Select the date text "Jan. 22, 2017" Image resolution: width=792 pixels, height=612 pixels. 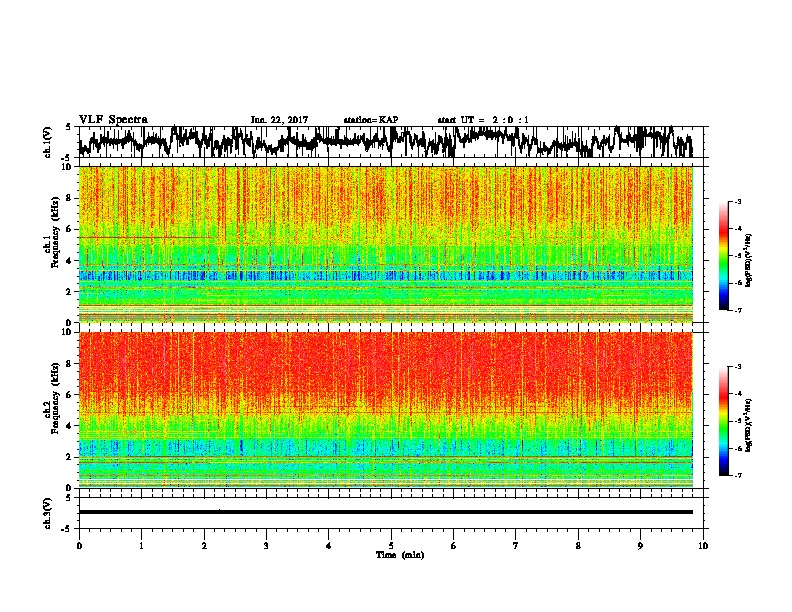click(279, 120)
